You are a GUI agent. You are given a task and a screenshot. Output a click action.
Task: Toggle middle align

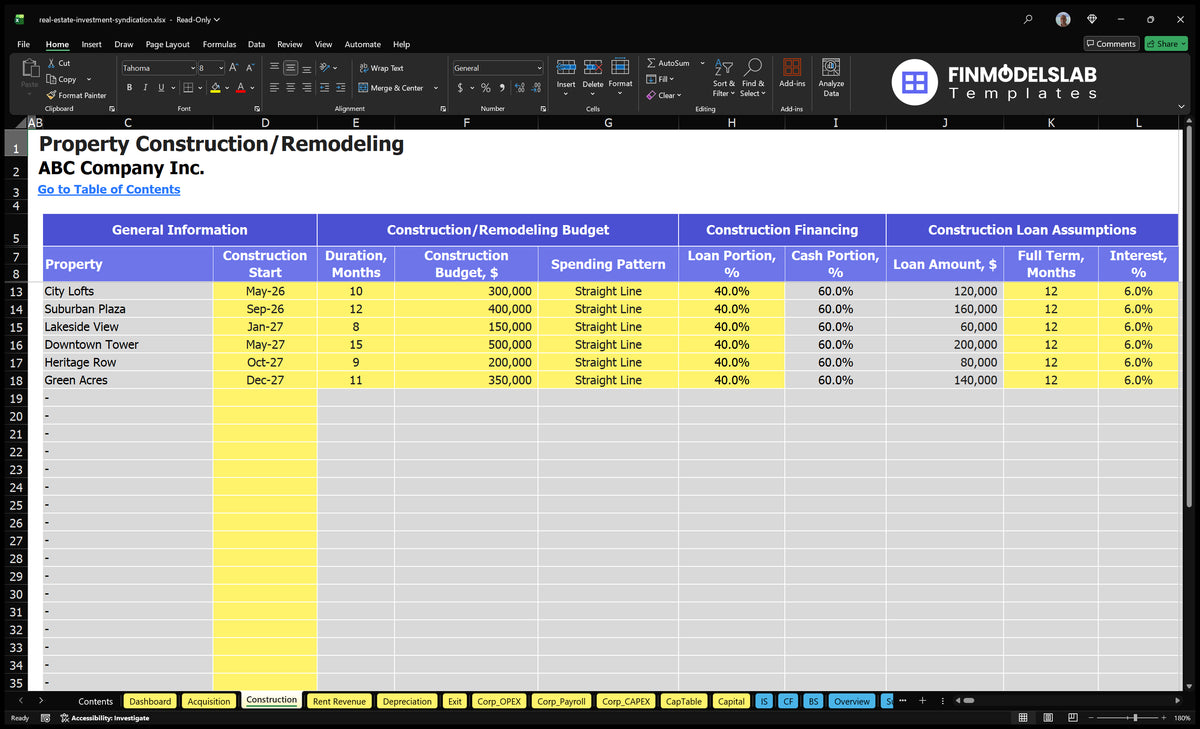290,68
